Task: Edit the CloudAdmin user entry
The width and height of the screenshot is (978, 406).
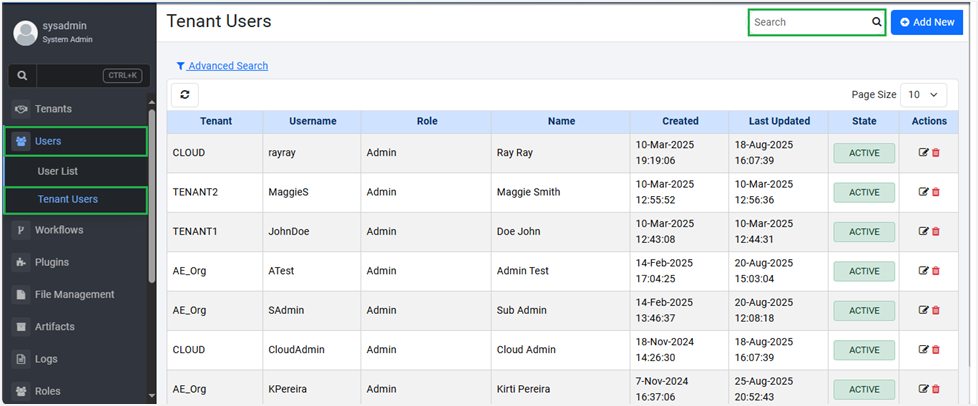Action: point(923,350)
